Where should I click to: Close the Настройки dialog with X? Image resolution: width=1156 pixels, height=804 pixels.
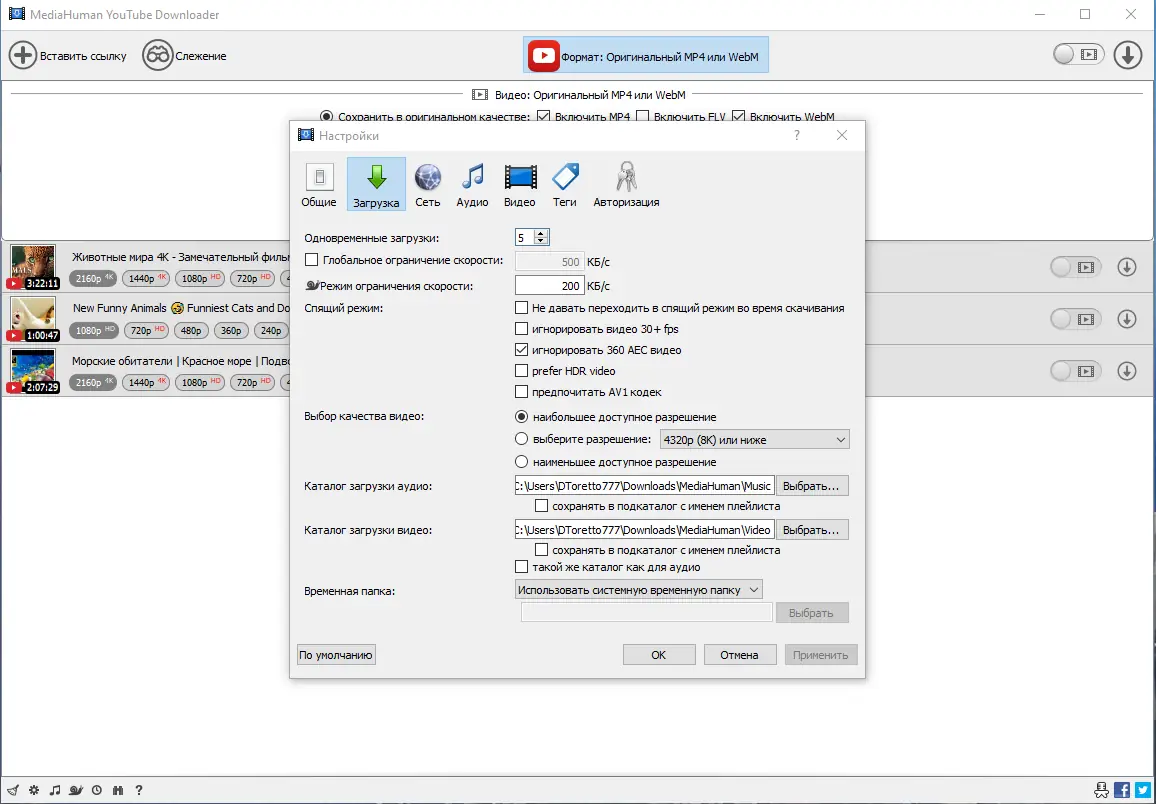coord(842,135)
